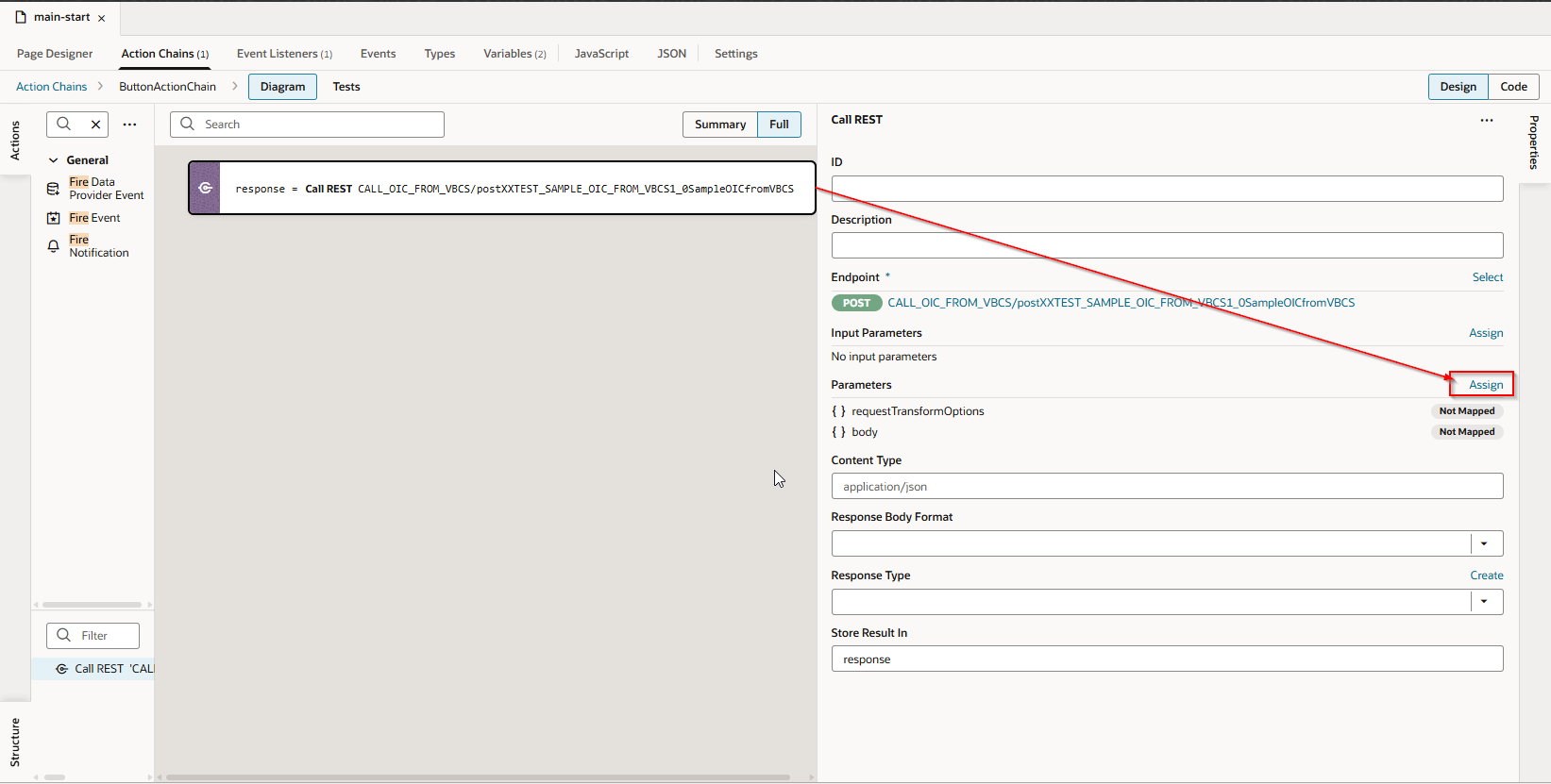The image size is (1551, 784).
Task: Click the Fire Data Provider Event icon
Action: [54, 189]
